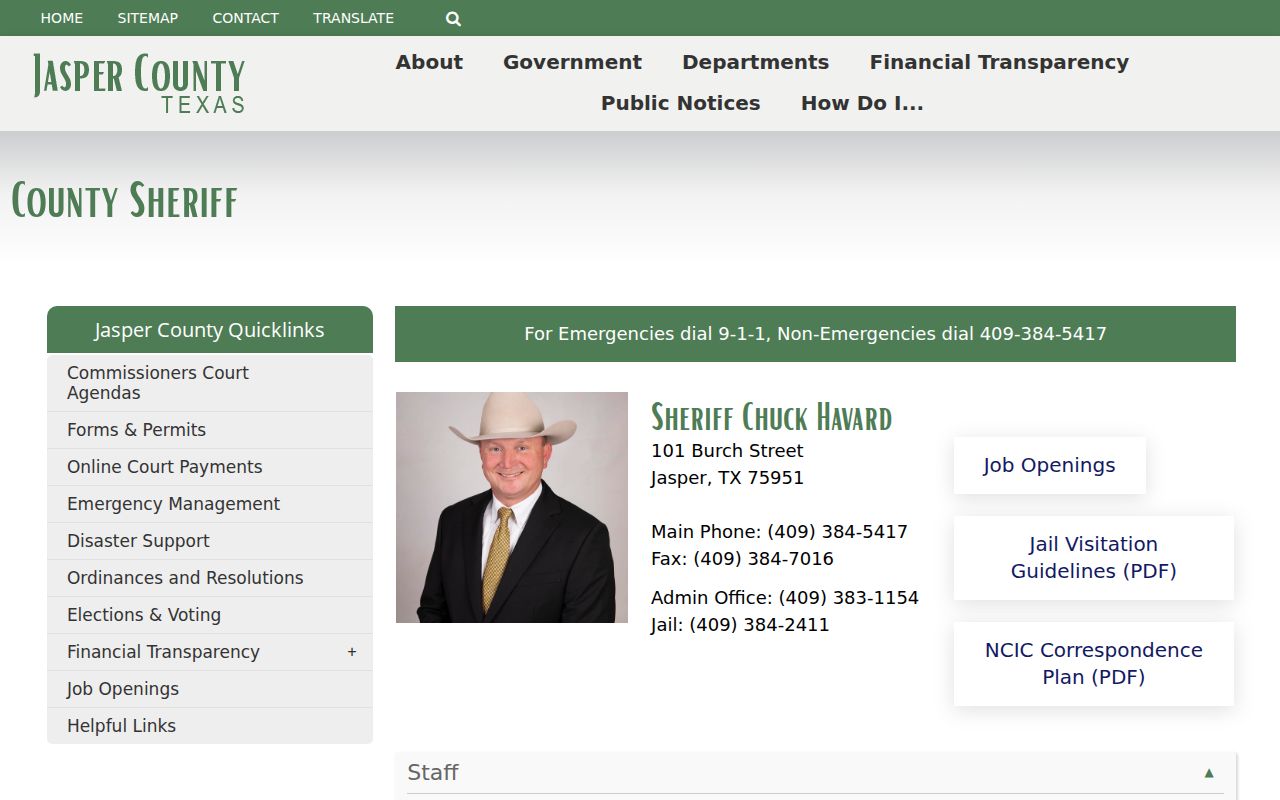Click the Main Phone (409) 384-5417 text
1280x800 pixels.
coord(779,532)
